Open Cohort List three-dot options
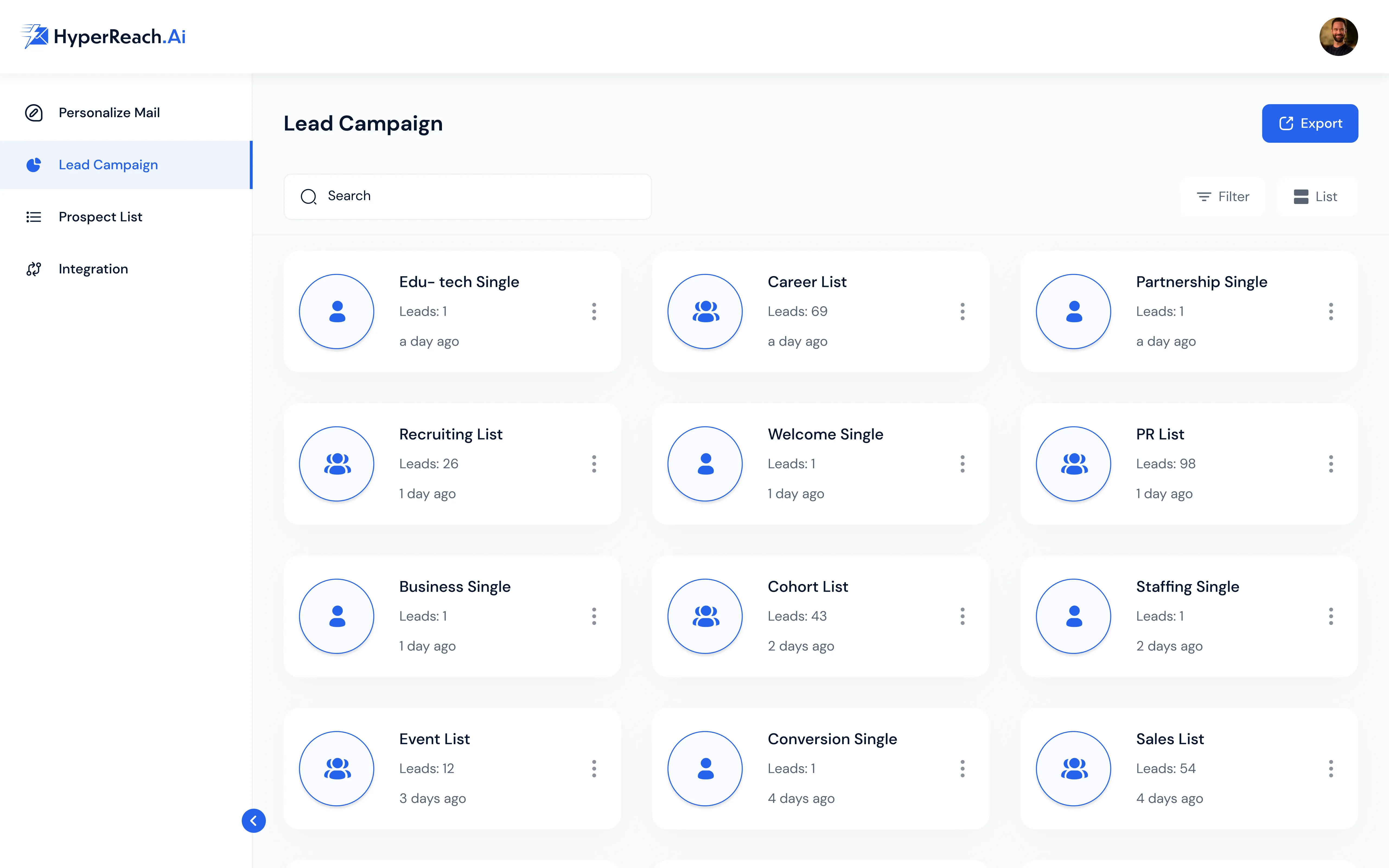1389x868 pixels. pos(963,616)
